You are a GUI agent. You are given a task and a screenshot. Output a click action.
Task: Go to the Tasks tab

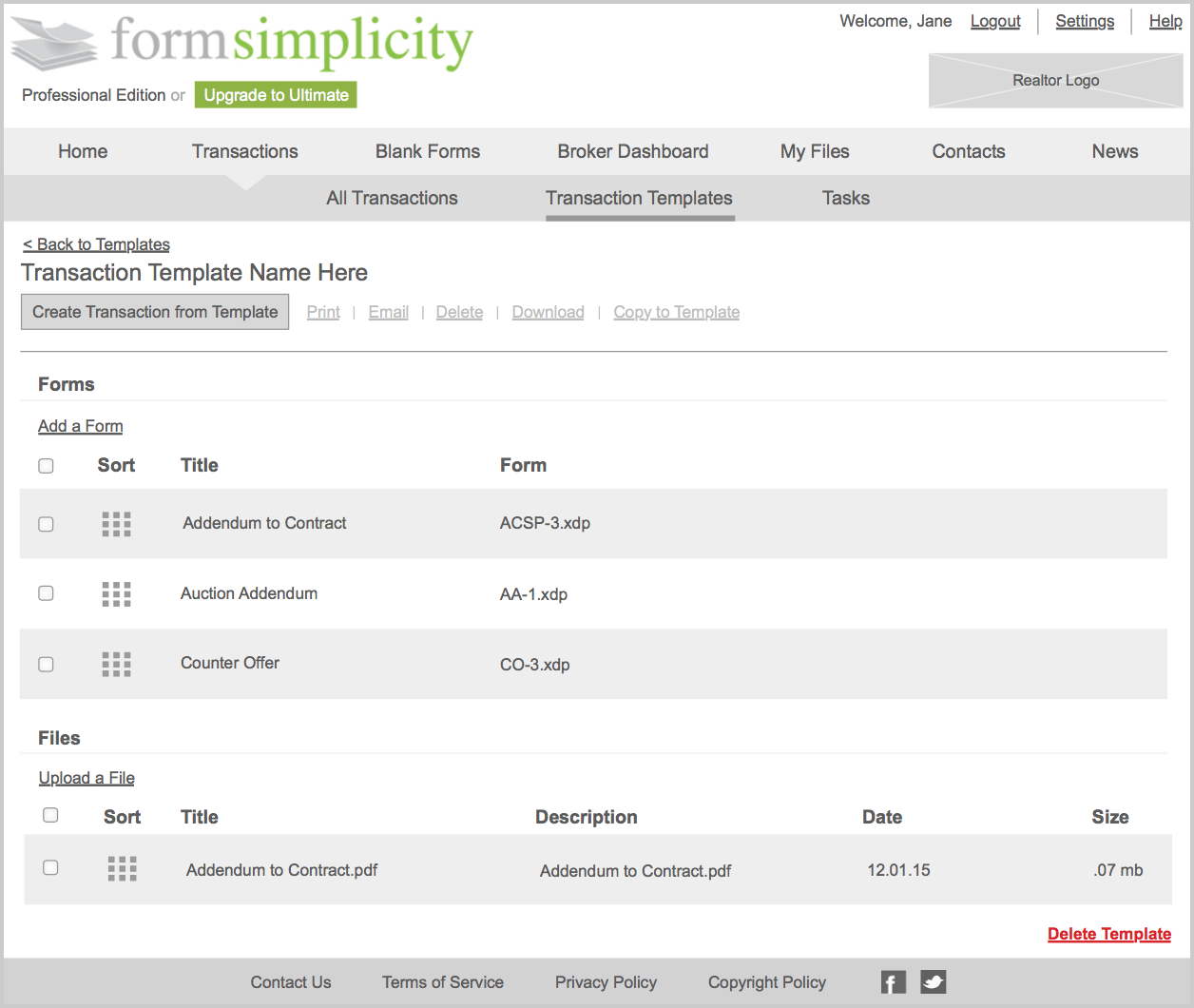pos(845,198)
